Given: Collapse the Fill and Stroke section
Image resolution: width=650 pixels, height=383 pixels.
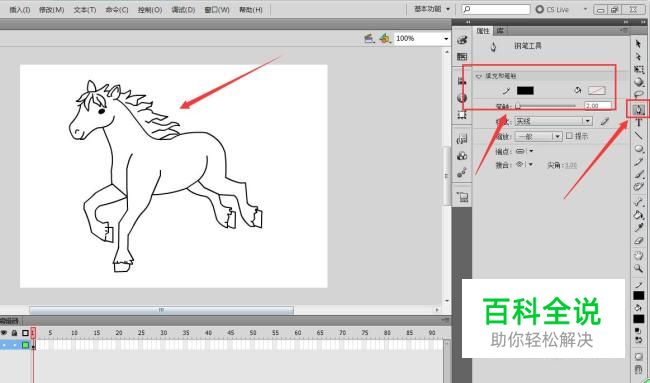Looking at the screenshot, I should point(479,76).
